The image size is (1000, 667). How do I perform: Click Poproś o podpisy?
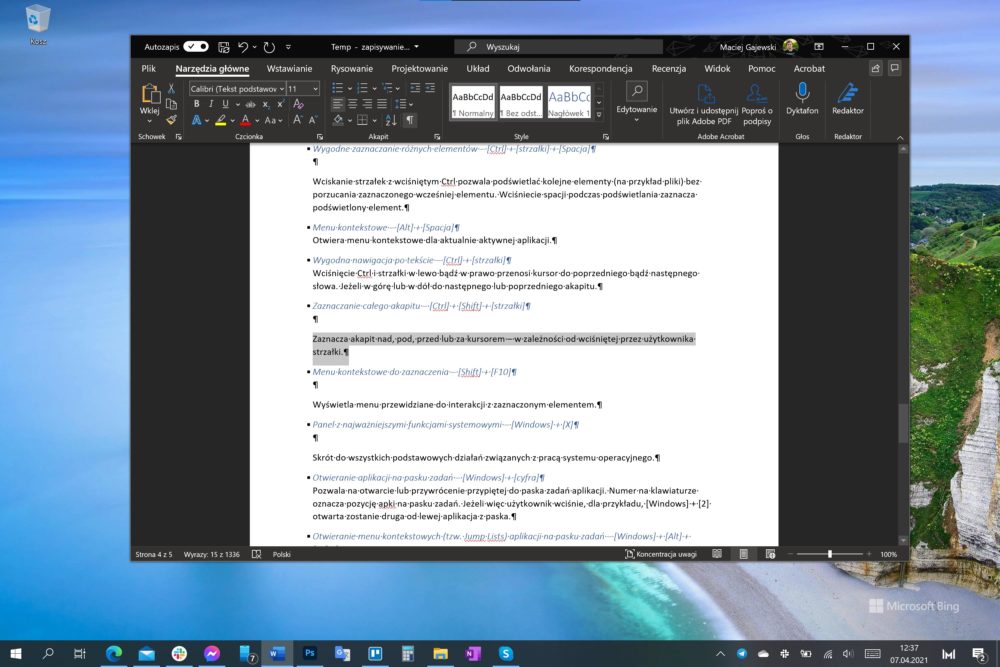click(x=757, y=104)
